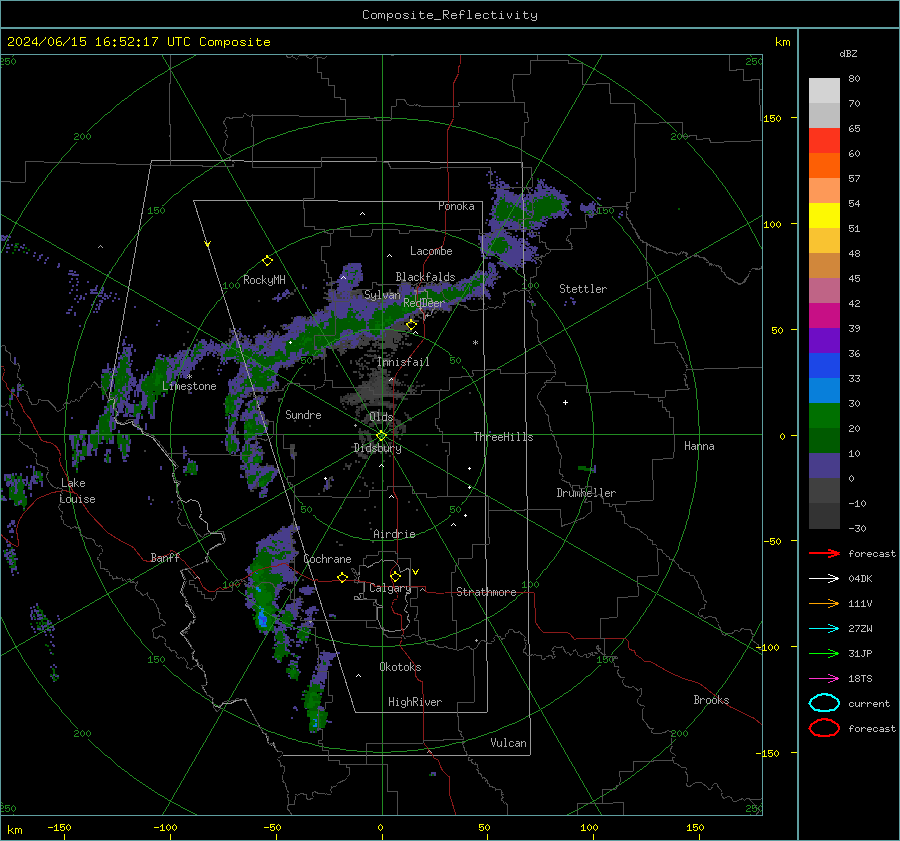Click the Airdrie city label
This screenshot has height=841, width=900.
(394, 534)
